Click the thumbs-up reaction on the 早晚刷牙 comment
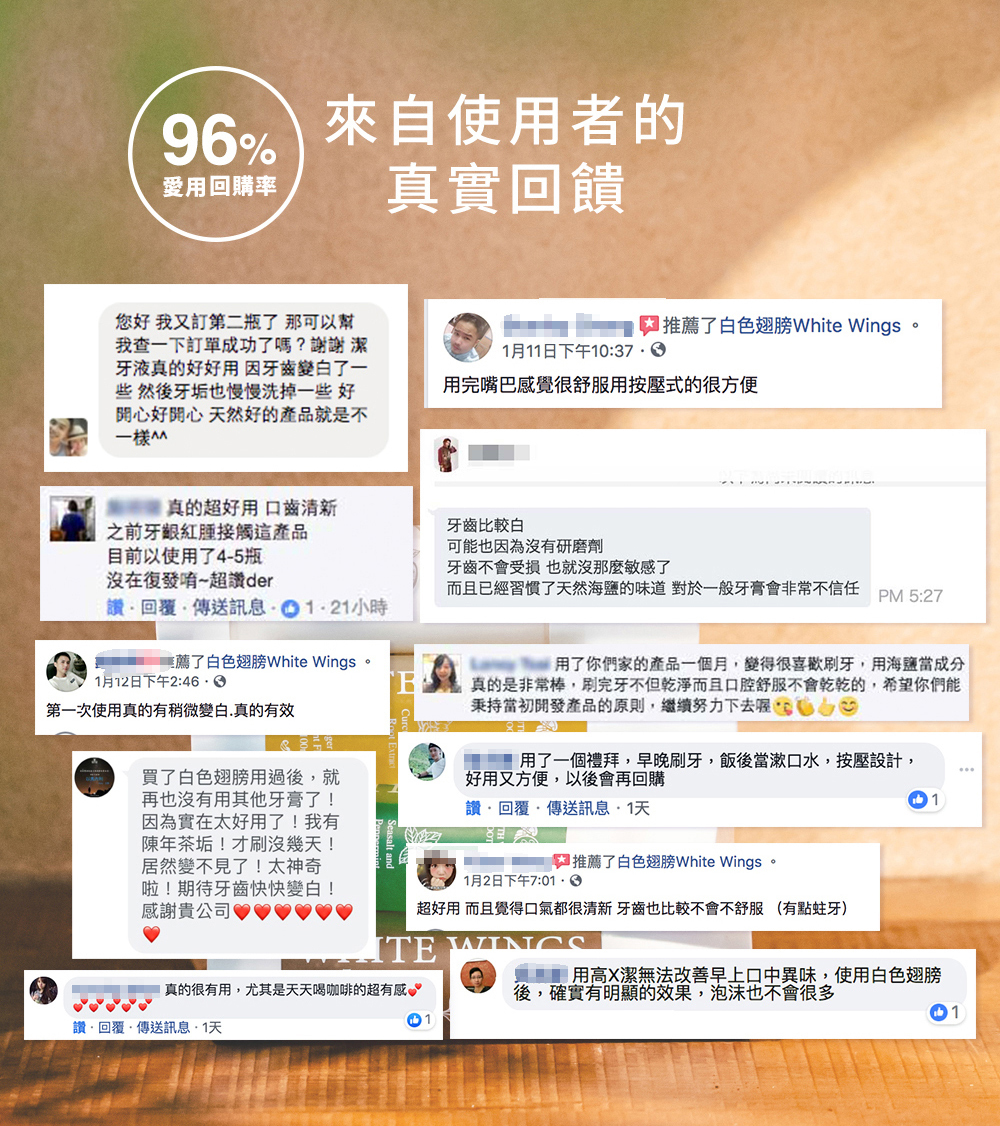The width and height of the screenshot is (1000, 1126). (x=917, y=799)
